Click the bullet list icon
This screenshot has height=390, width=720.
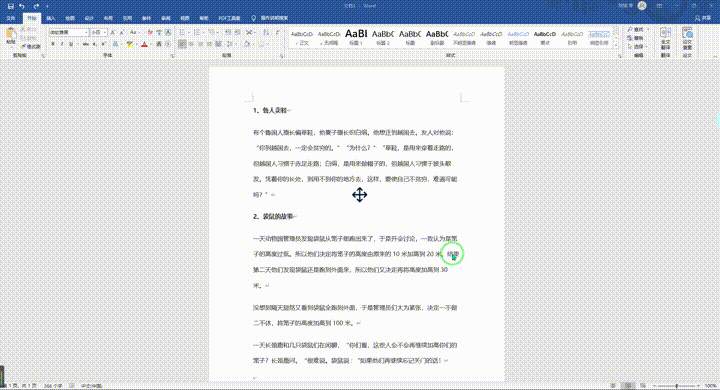coord(182,33)
